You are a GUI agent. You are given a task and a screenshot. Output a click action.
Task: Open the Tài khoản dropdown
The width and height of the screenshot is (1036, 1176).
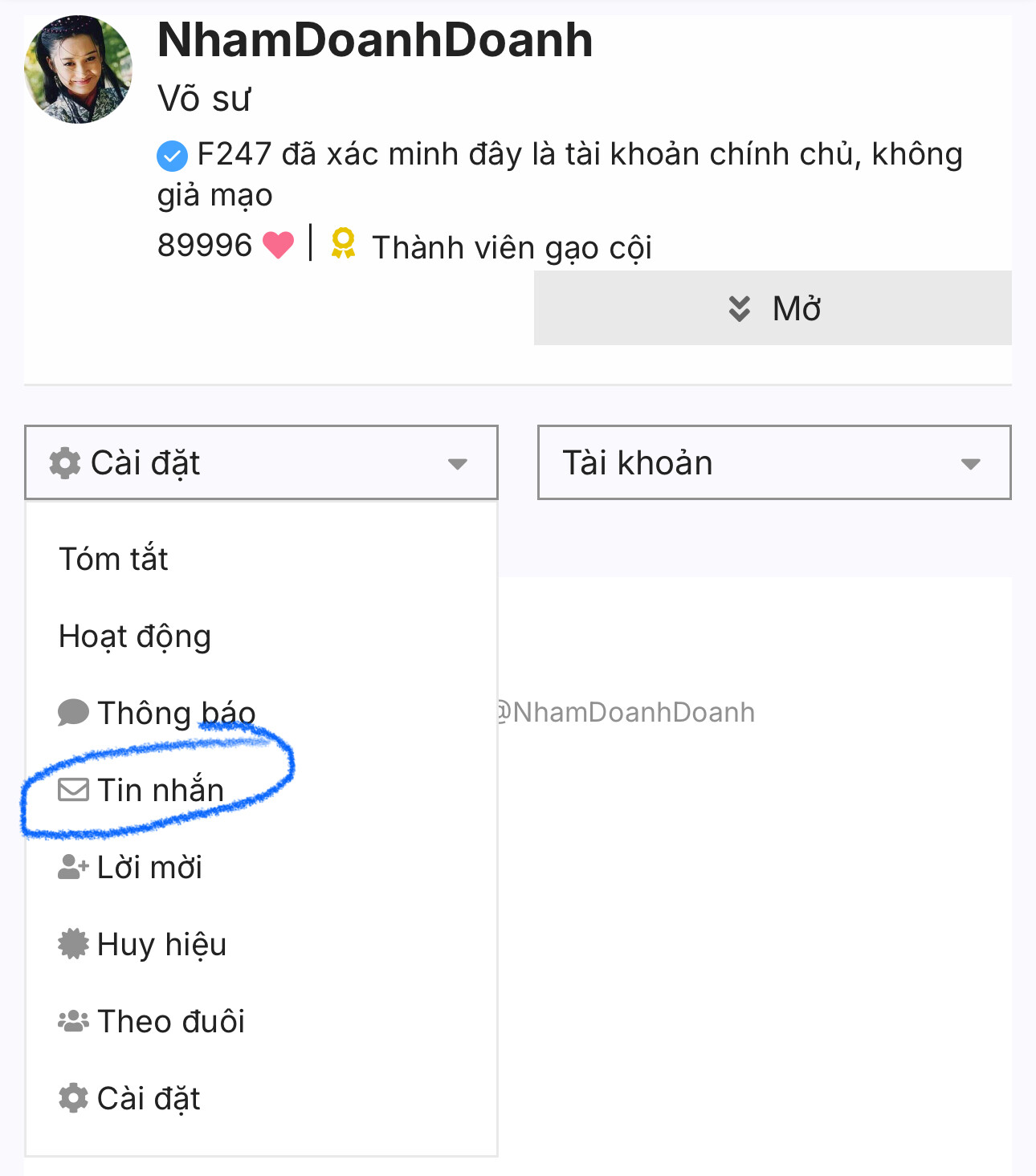click(x=773, y=463)
